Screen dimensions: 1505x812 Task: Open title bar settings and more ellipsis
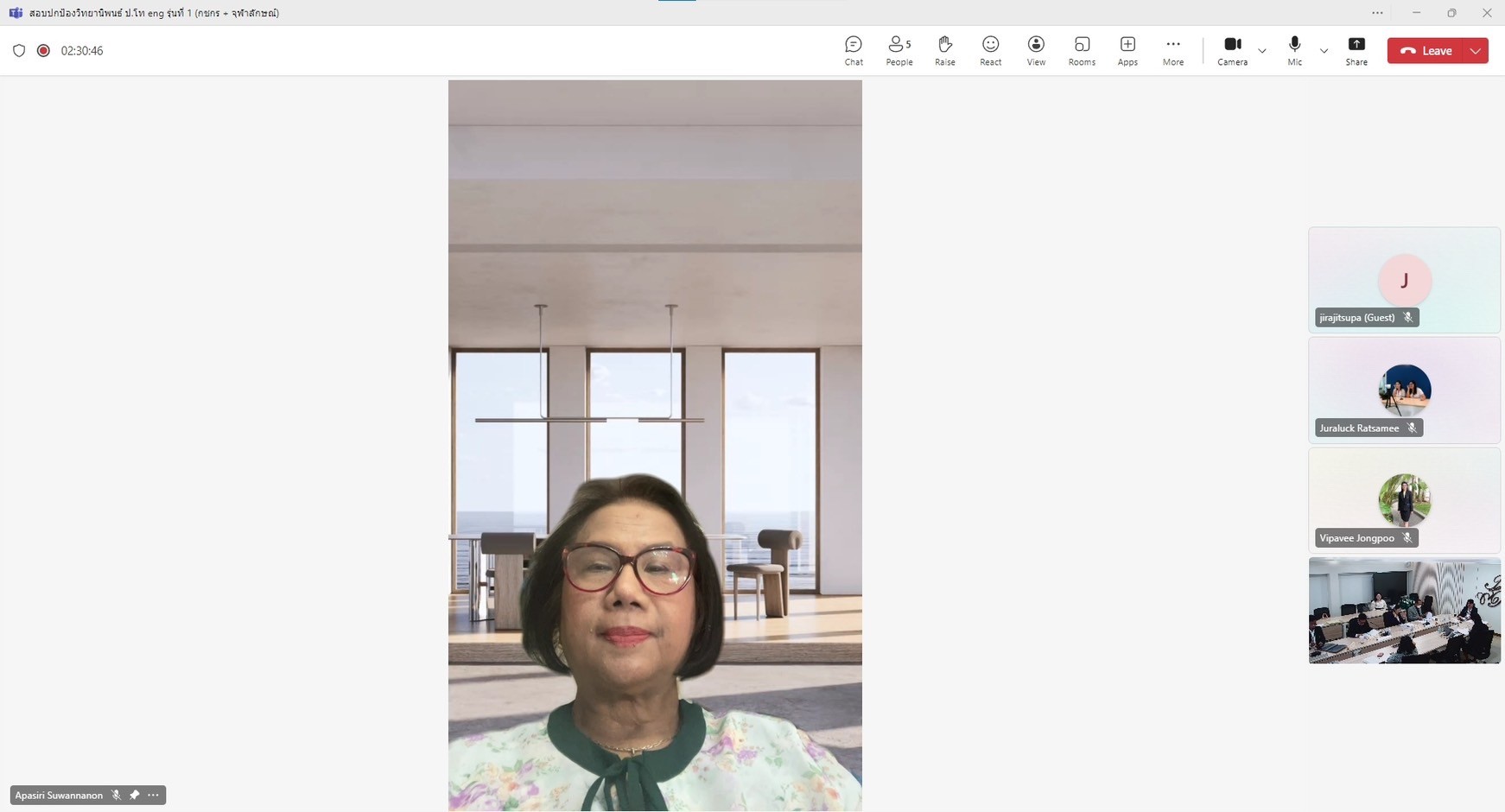pyautogui.click(x=1377, y=13)
